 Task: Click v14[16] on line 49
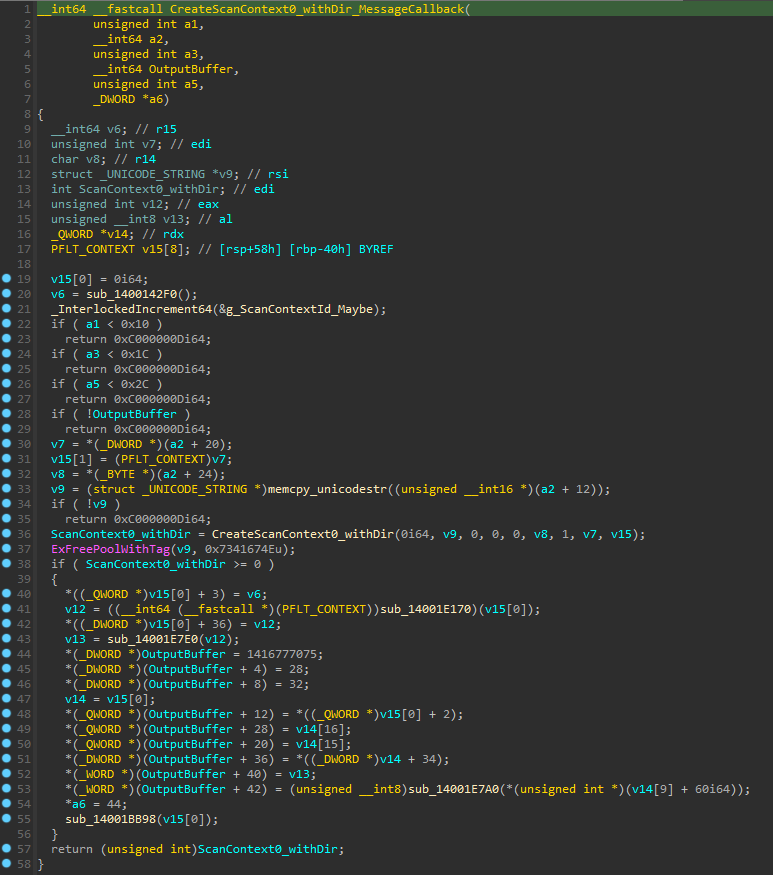click(x=320, y=729)
